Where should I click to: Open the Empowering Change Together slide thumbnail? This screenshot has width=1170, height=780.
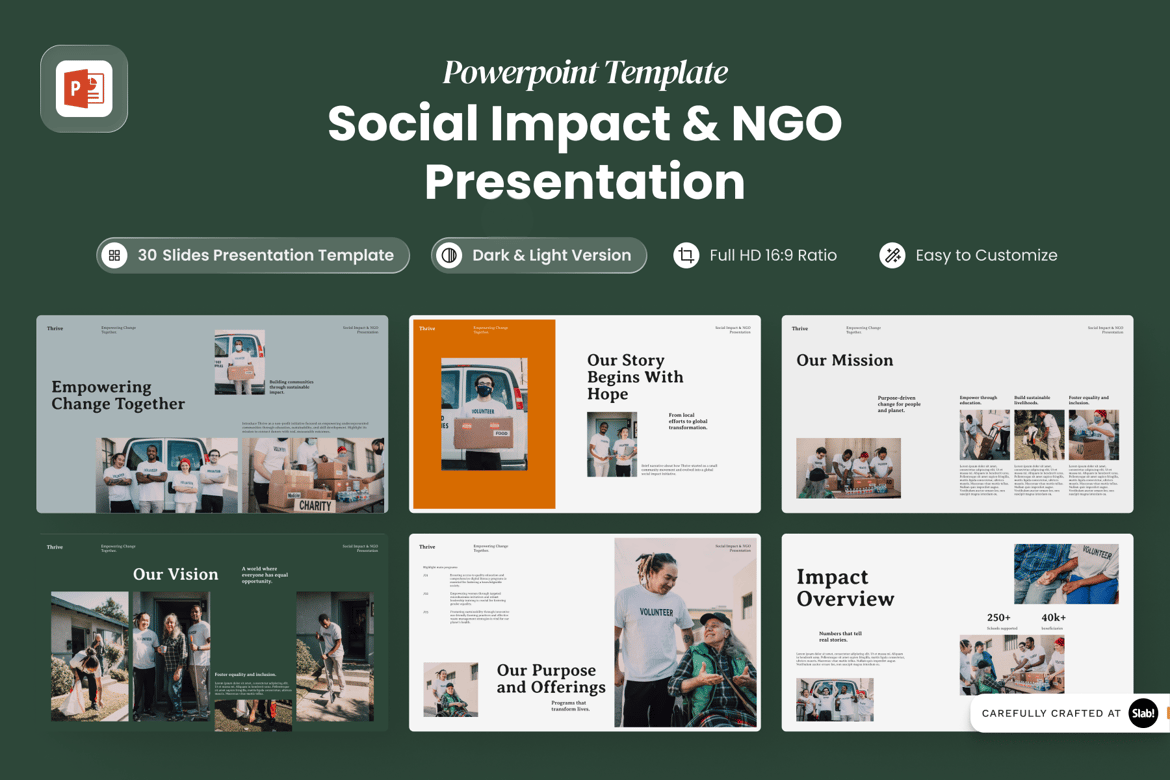[x=212, y=414]
